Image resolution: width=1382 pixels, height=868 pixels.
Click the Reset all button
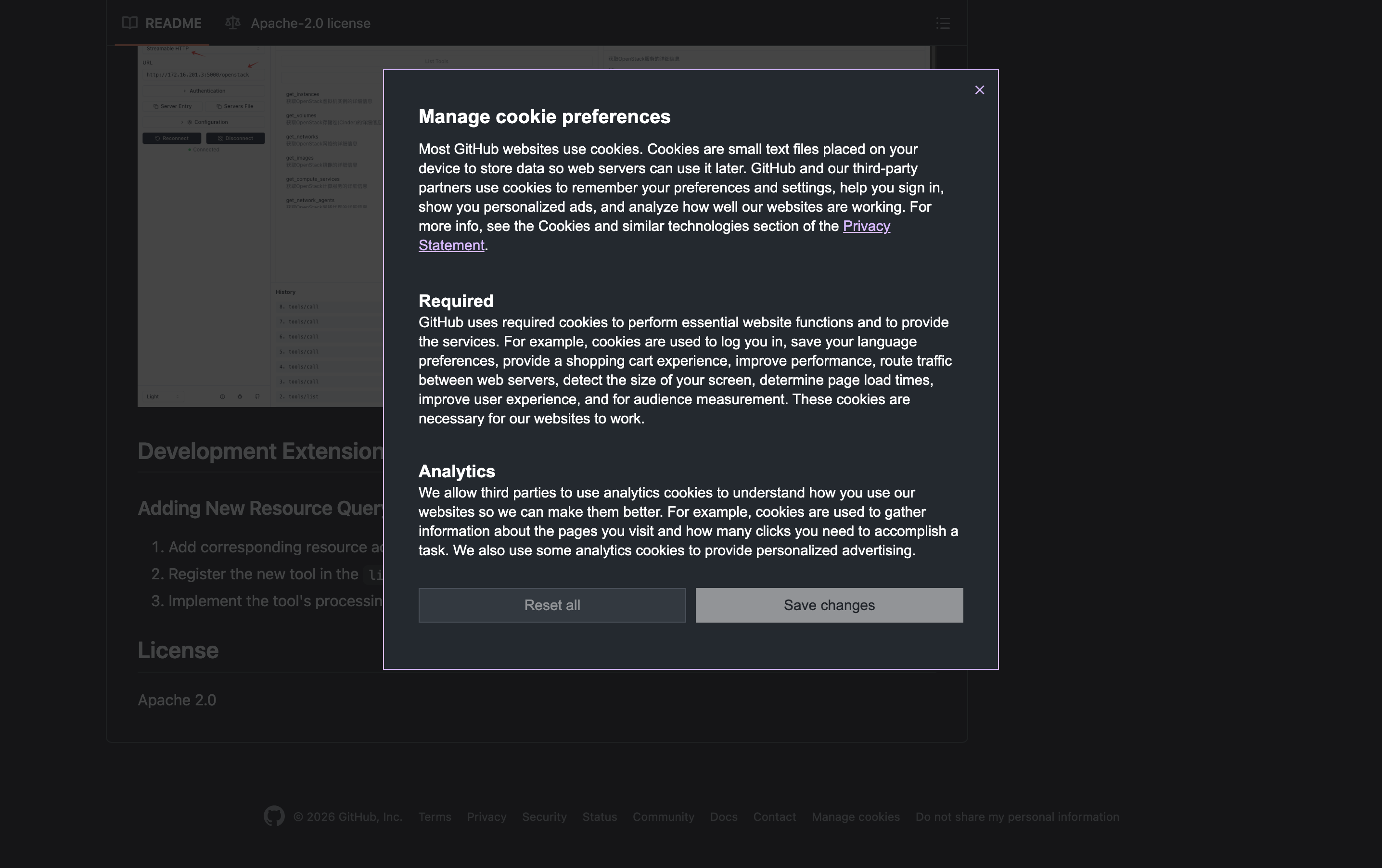coord(551,605)
